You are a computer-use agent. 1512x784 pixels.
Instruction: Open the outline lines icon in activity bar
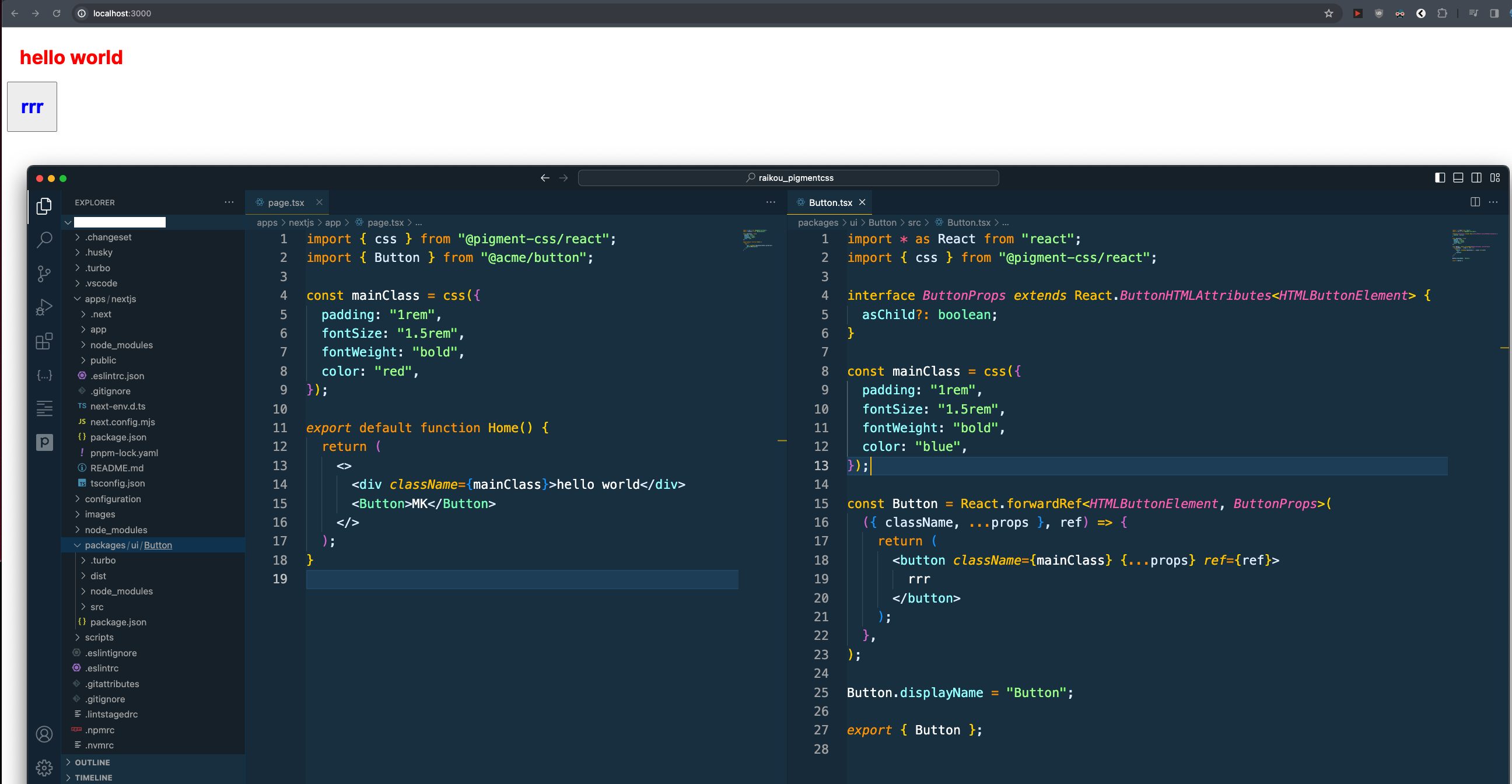click(44, 408)
